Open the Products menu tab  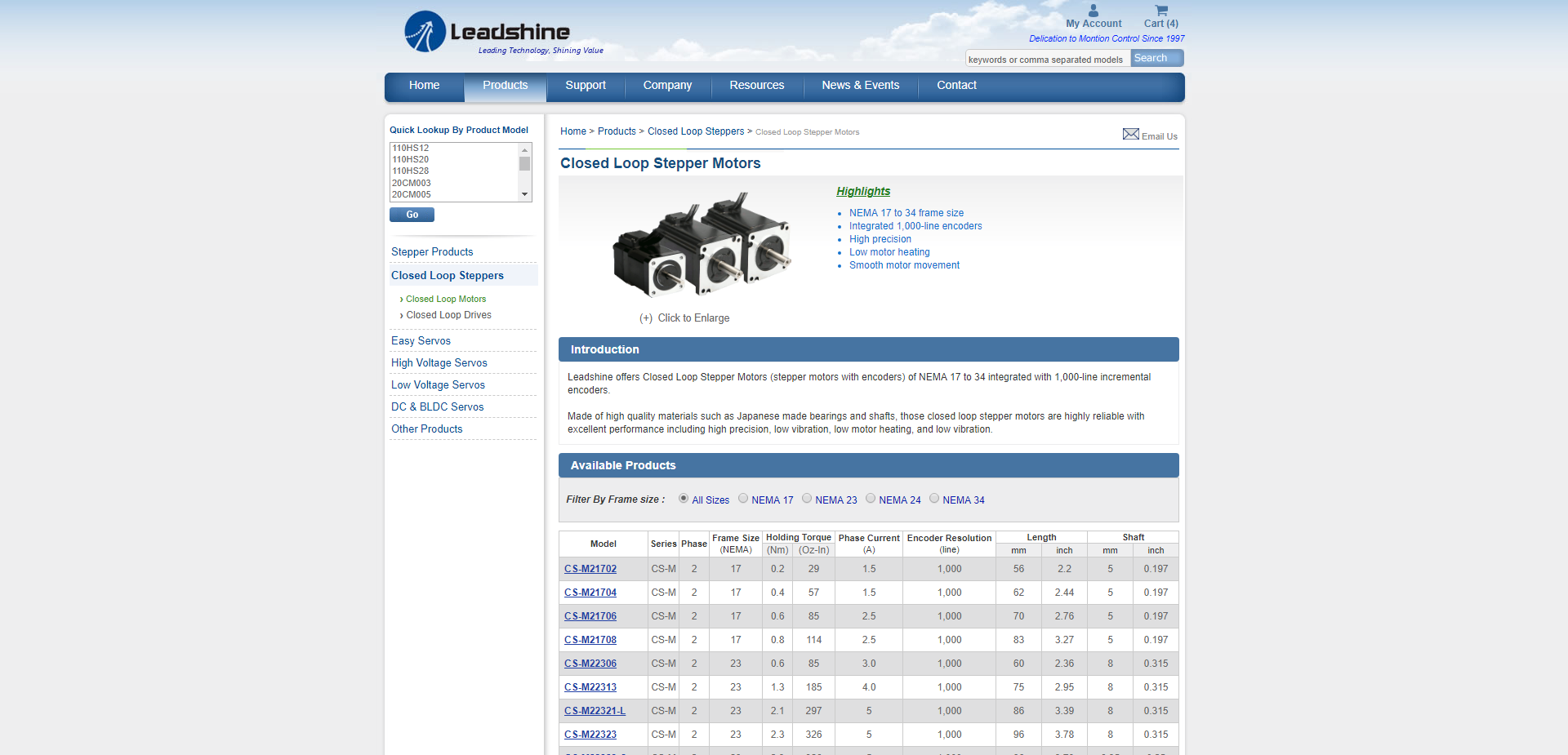pos(505,86)
